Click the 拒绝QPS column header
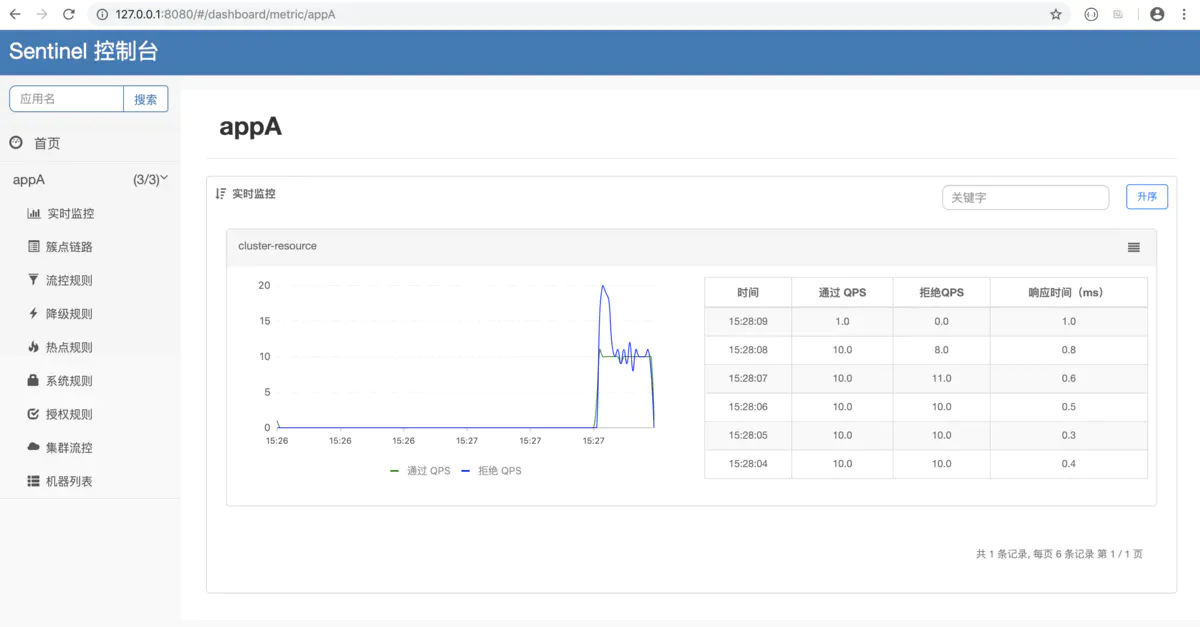 (x=941, y=292)
